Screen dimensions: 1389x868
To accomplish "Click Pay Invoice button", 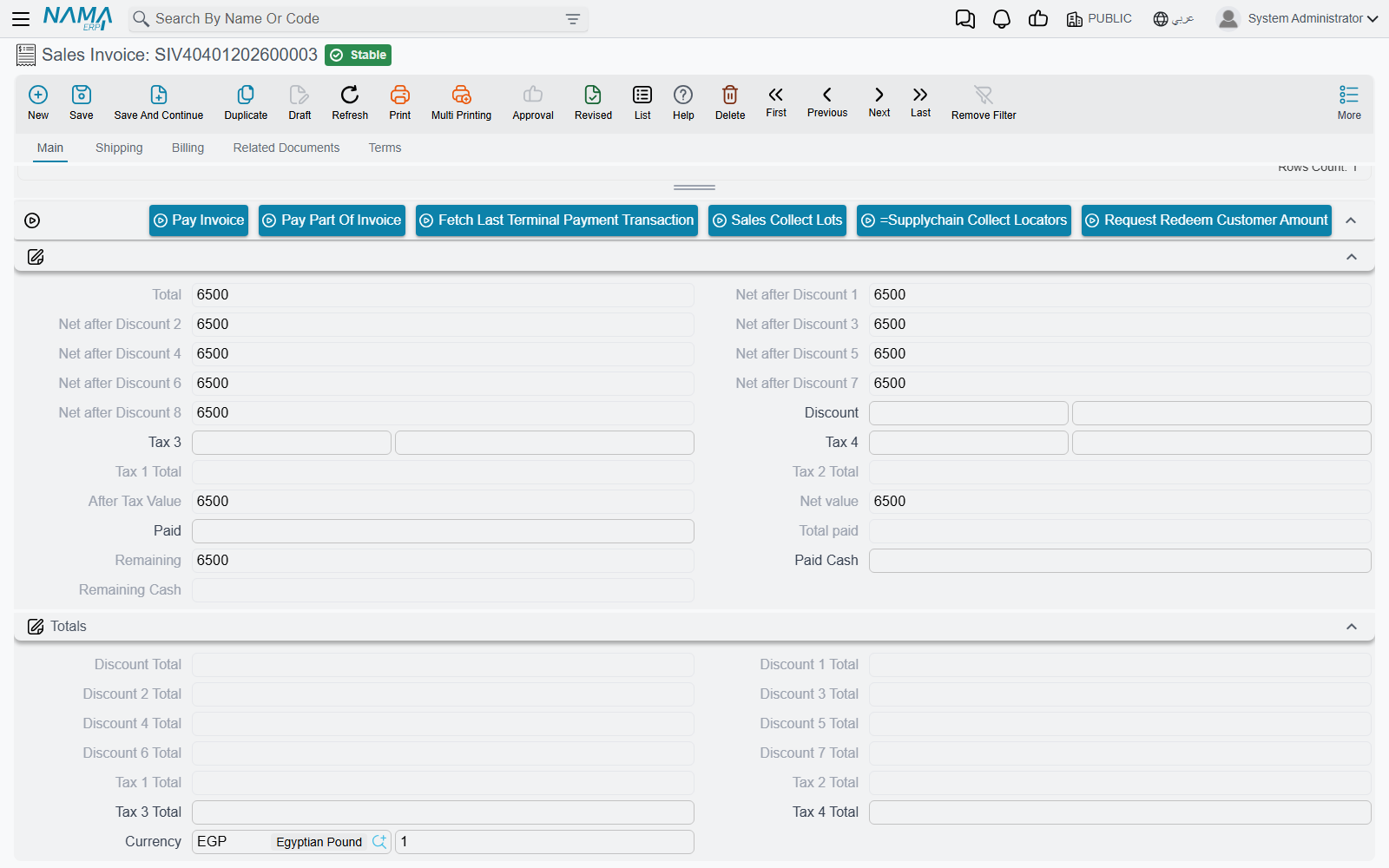I will coord(199,220).
